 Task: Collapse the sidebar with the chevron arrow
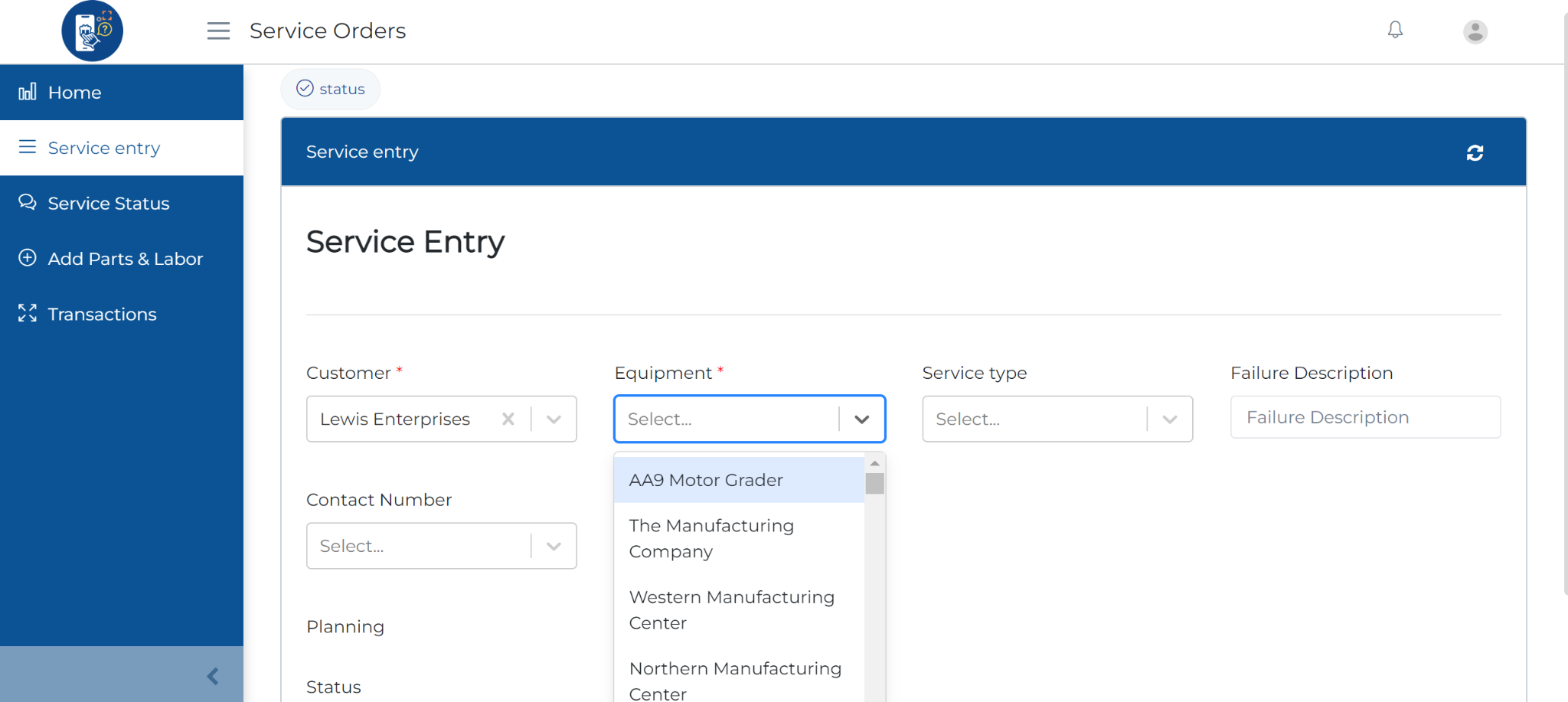click(212, 676)
